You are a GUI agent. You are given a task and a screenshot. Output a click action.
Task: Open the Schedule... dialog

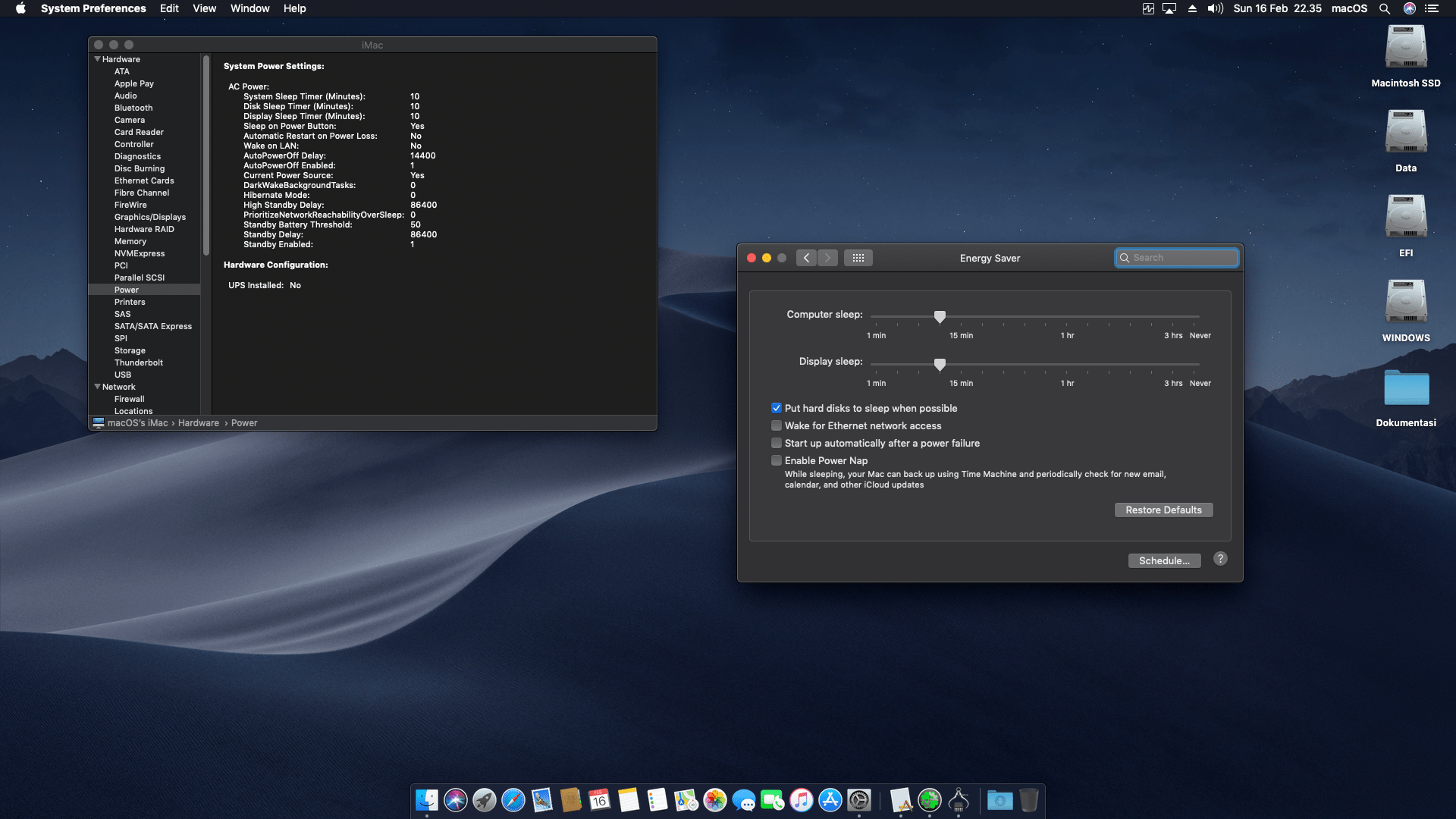(x=1165, y=560)
